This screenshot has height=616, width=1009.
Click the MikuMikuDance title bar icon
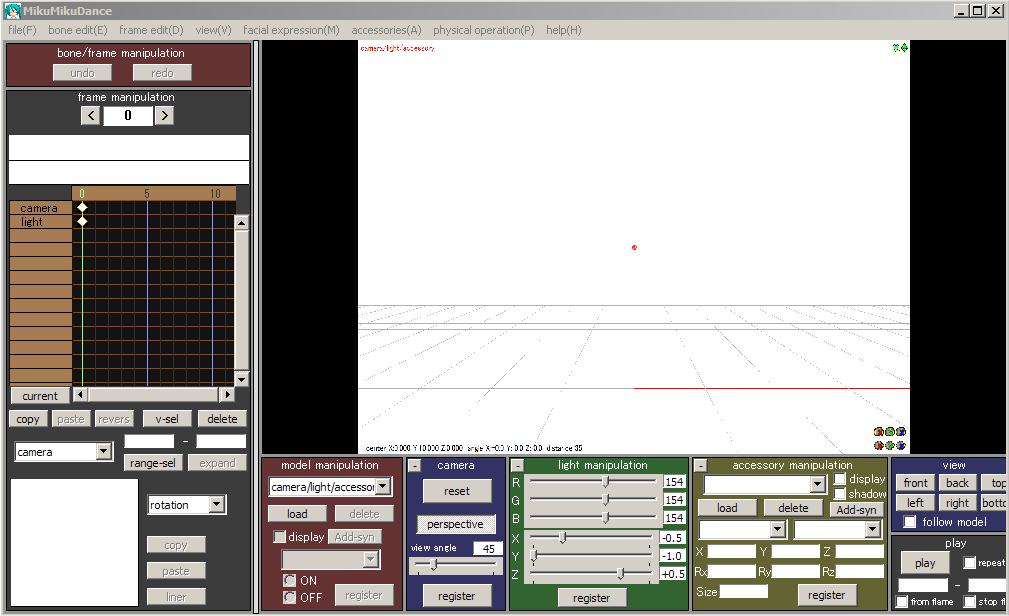click(12, 10)
